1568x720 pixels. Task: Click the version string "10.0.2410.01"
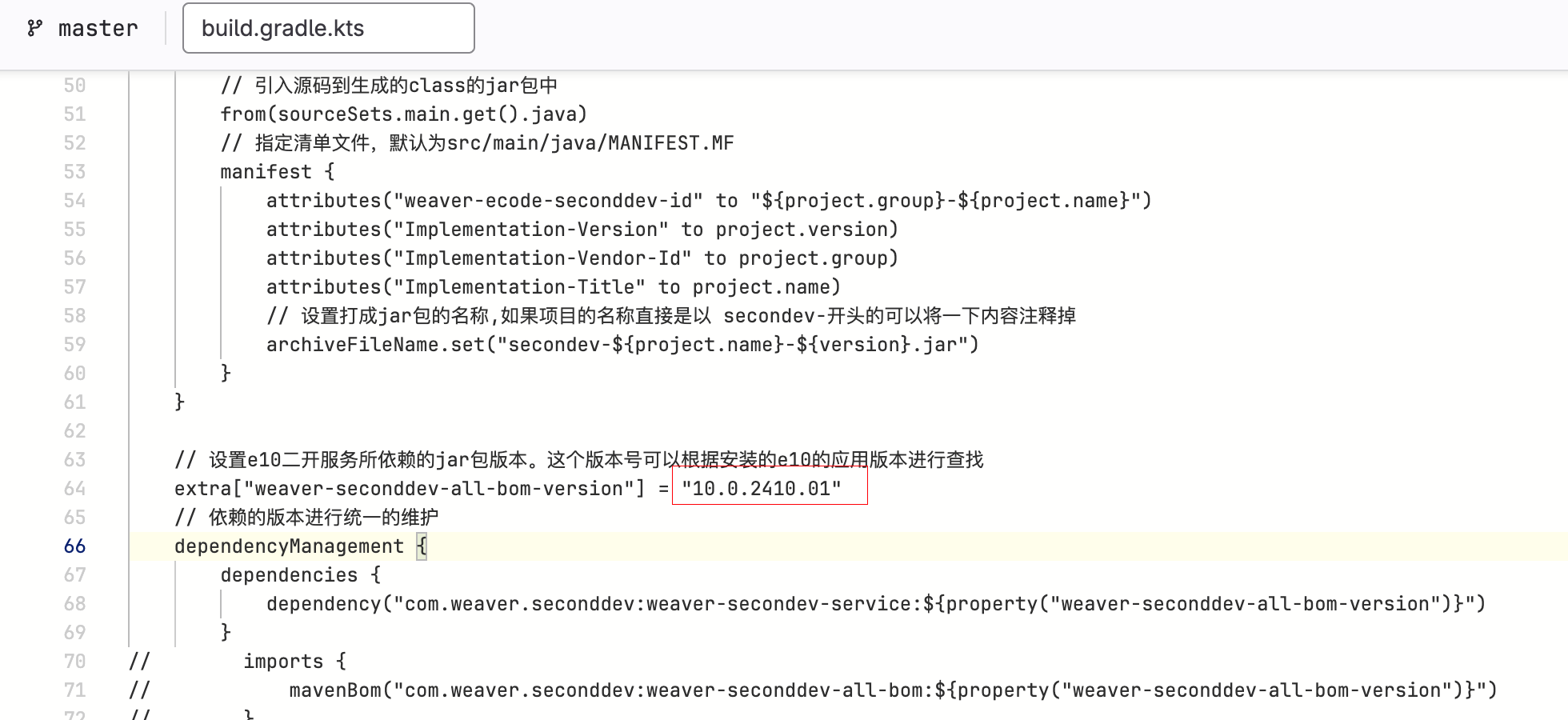click(x=761, y=489)
